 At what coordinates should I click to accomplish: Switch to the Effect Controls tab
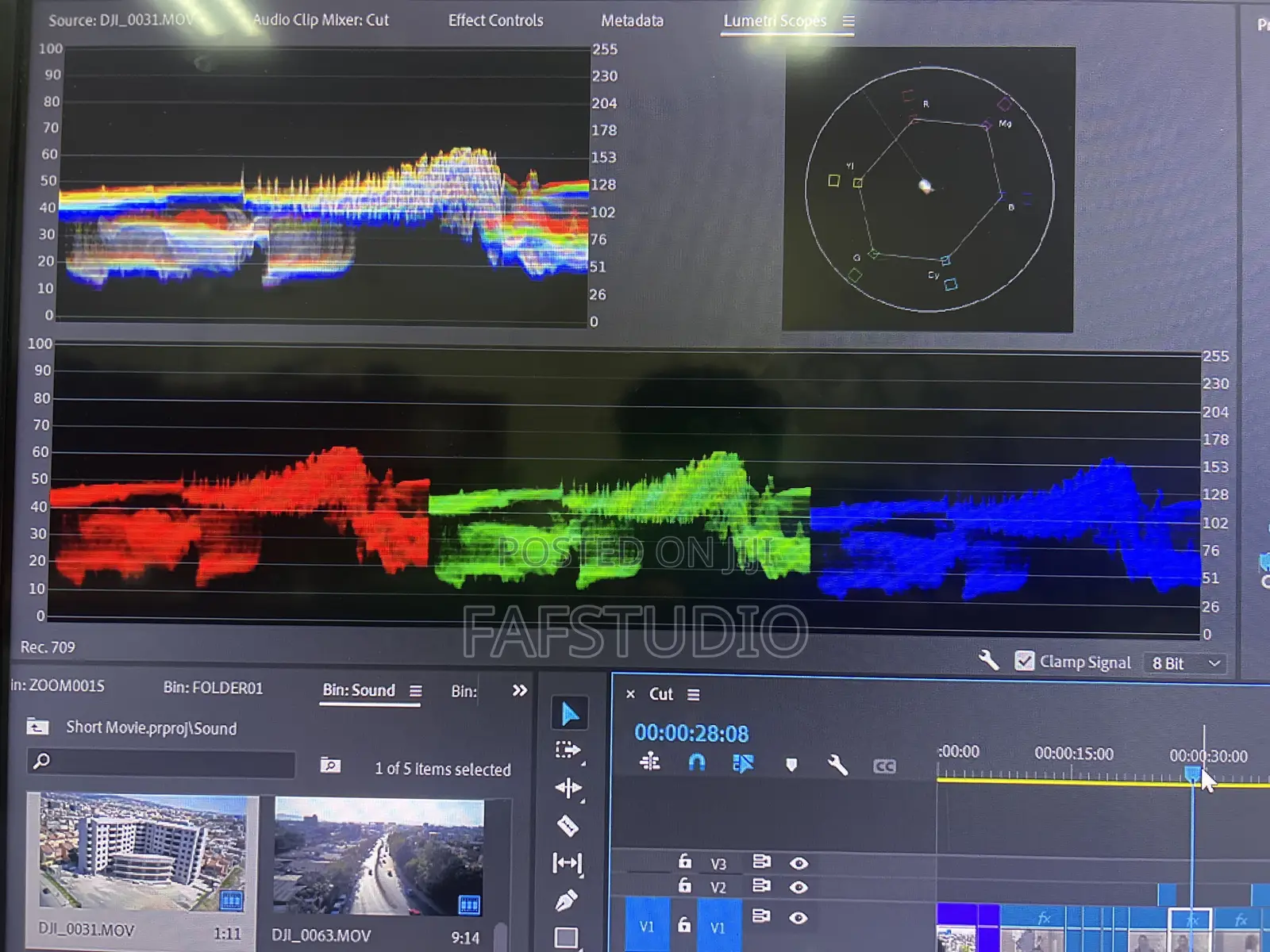495,21
